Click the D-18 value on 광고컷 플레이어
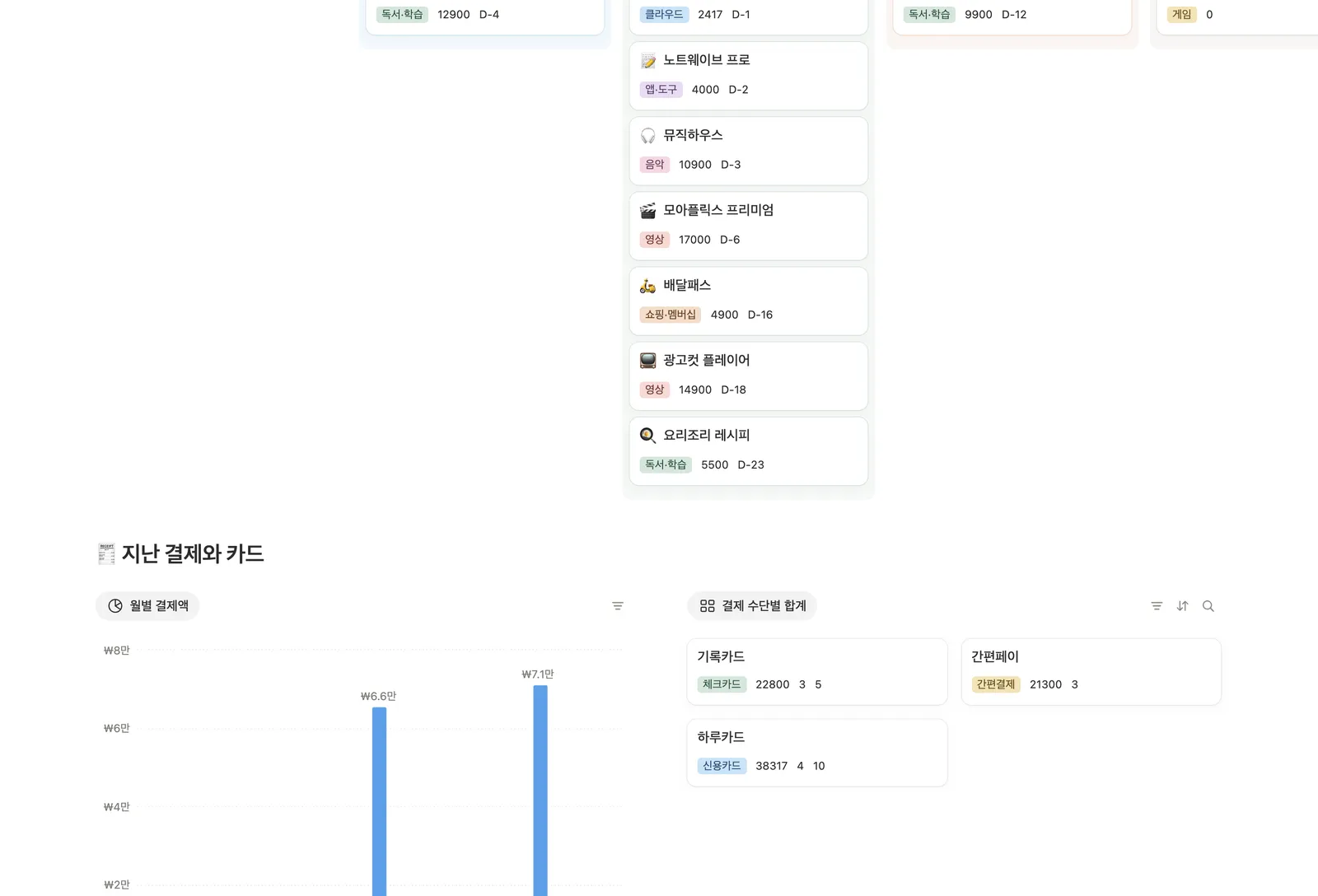Viewport: 1318px width, 896px height. click(x=733, y=390)
